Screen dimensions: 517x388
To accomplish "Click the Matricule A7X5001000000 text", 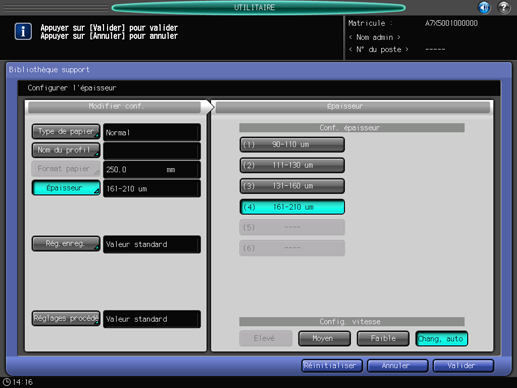I will tap(413, 23).
